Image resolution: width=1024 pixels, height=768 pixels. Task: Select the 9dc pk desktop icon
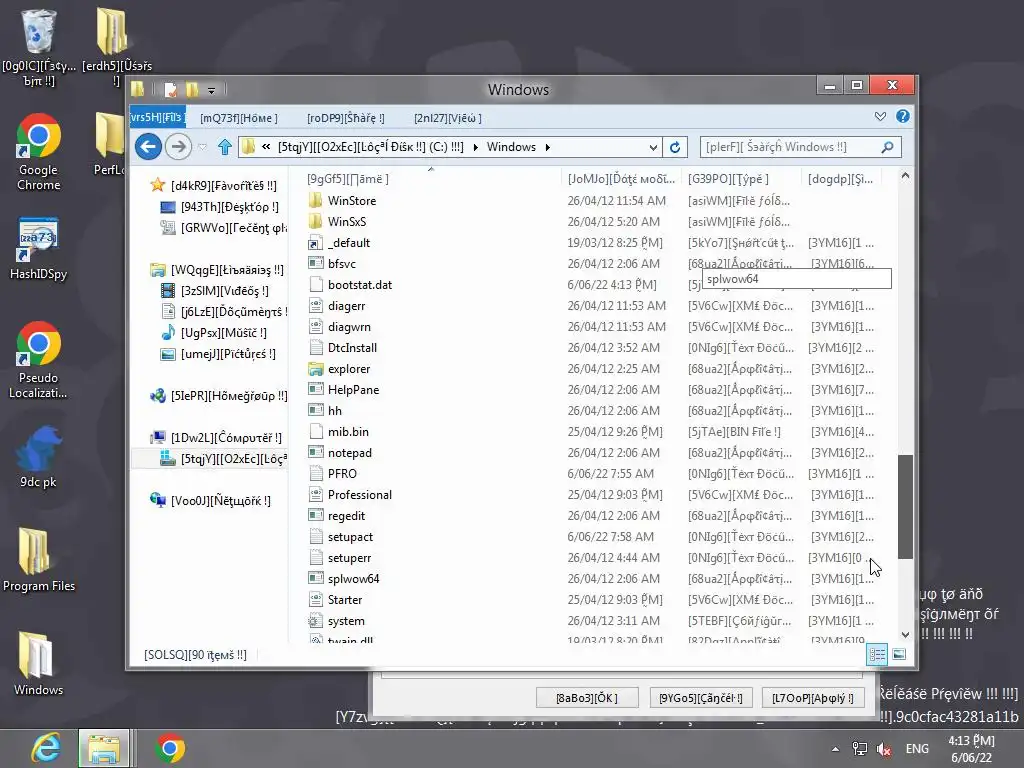tap(39, 456)
